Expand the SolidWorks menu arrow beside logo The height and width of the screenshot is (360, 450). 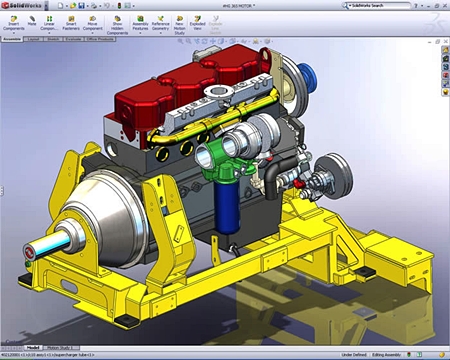[x=46, y=6]
